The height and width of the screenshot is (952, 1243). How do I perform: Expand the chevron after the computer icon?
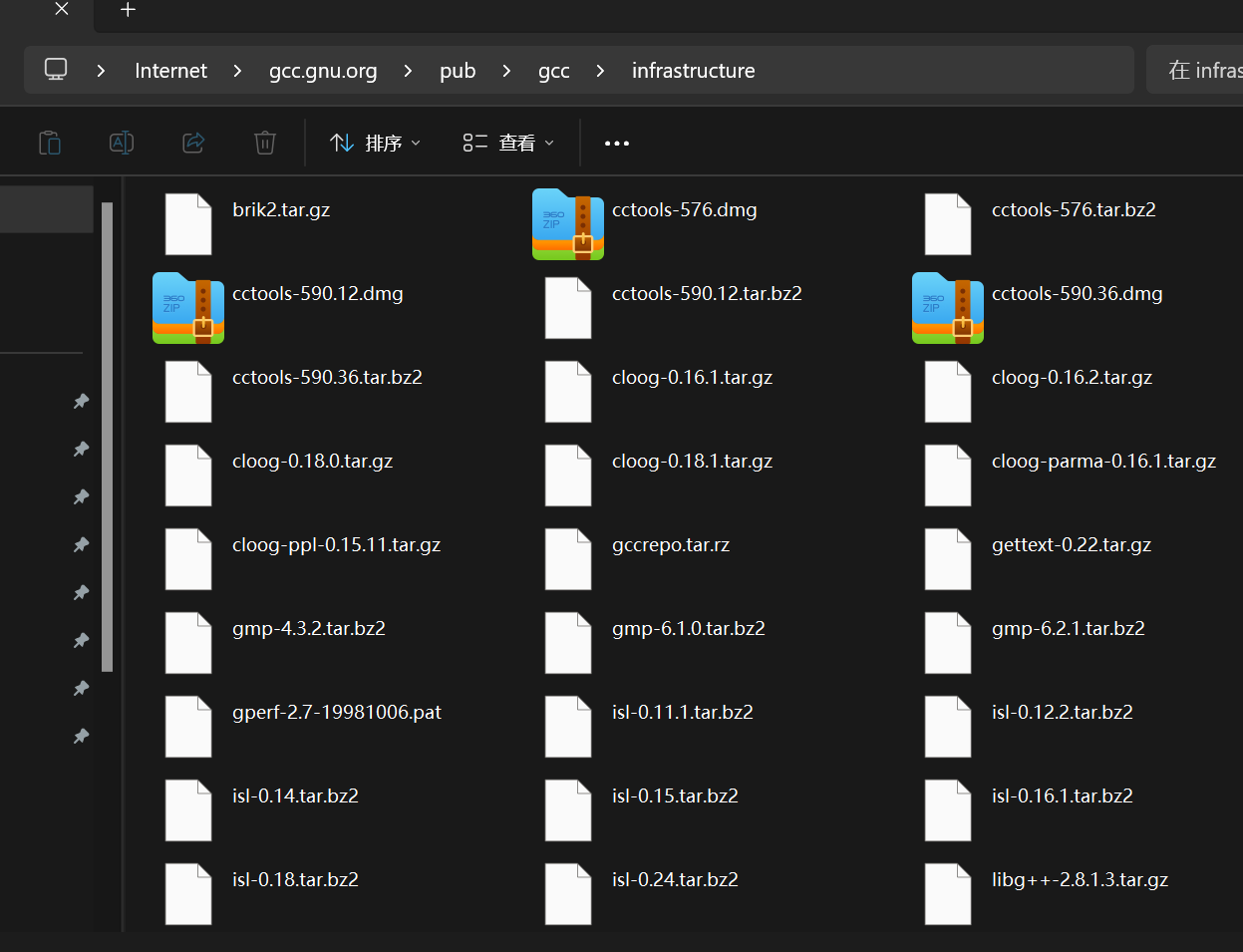[x=102, y=71]
